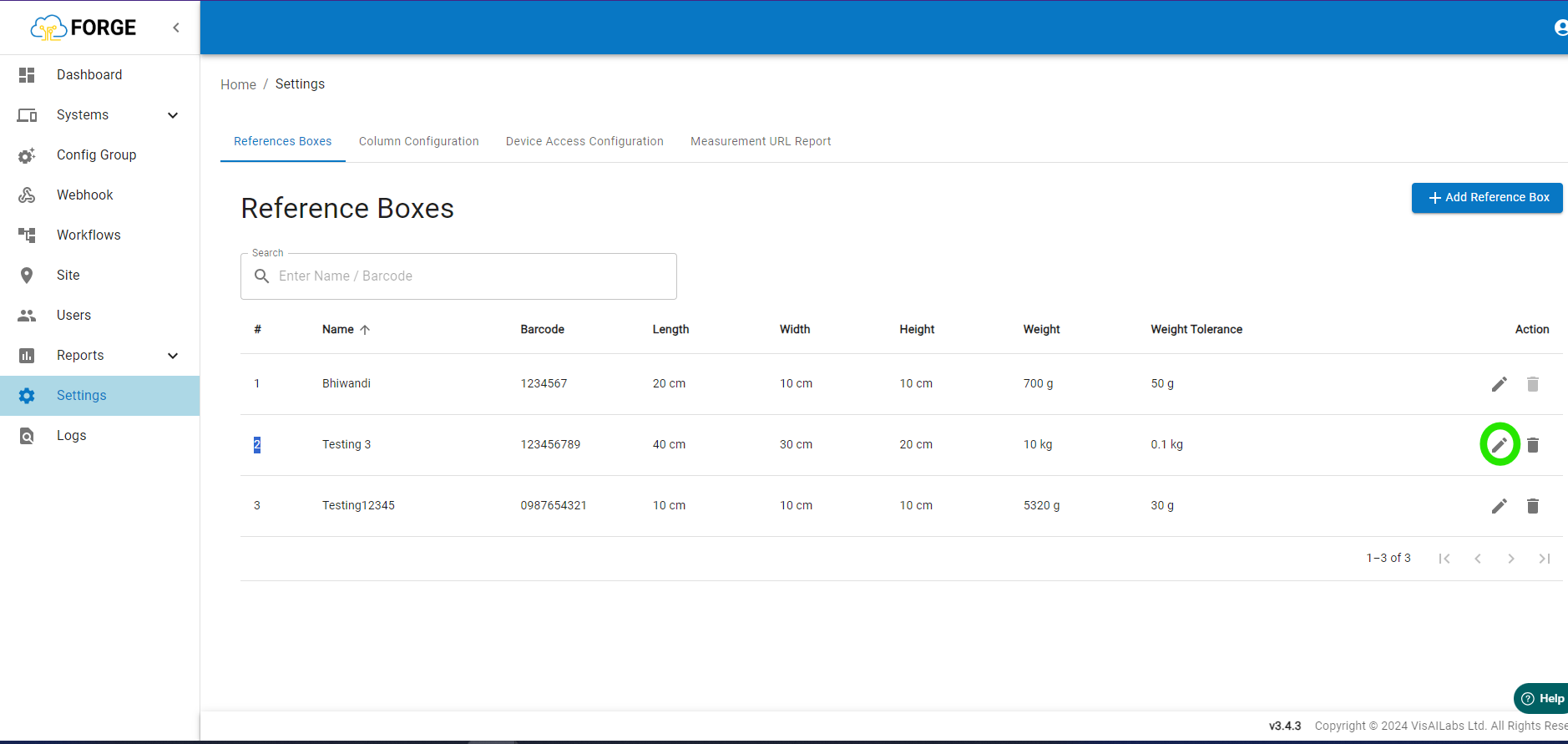
Task: Click the Workflows tree icon
Action: 27,235
